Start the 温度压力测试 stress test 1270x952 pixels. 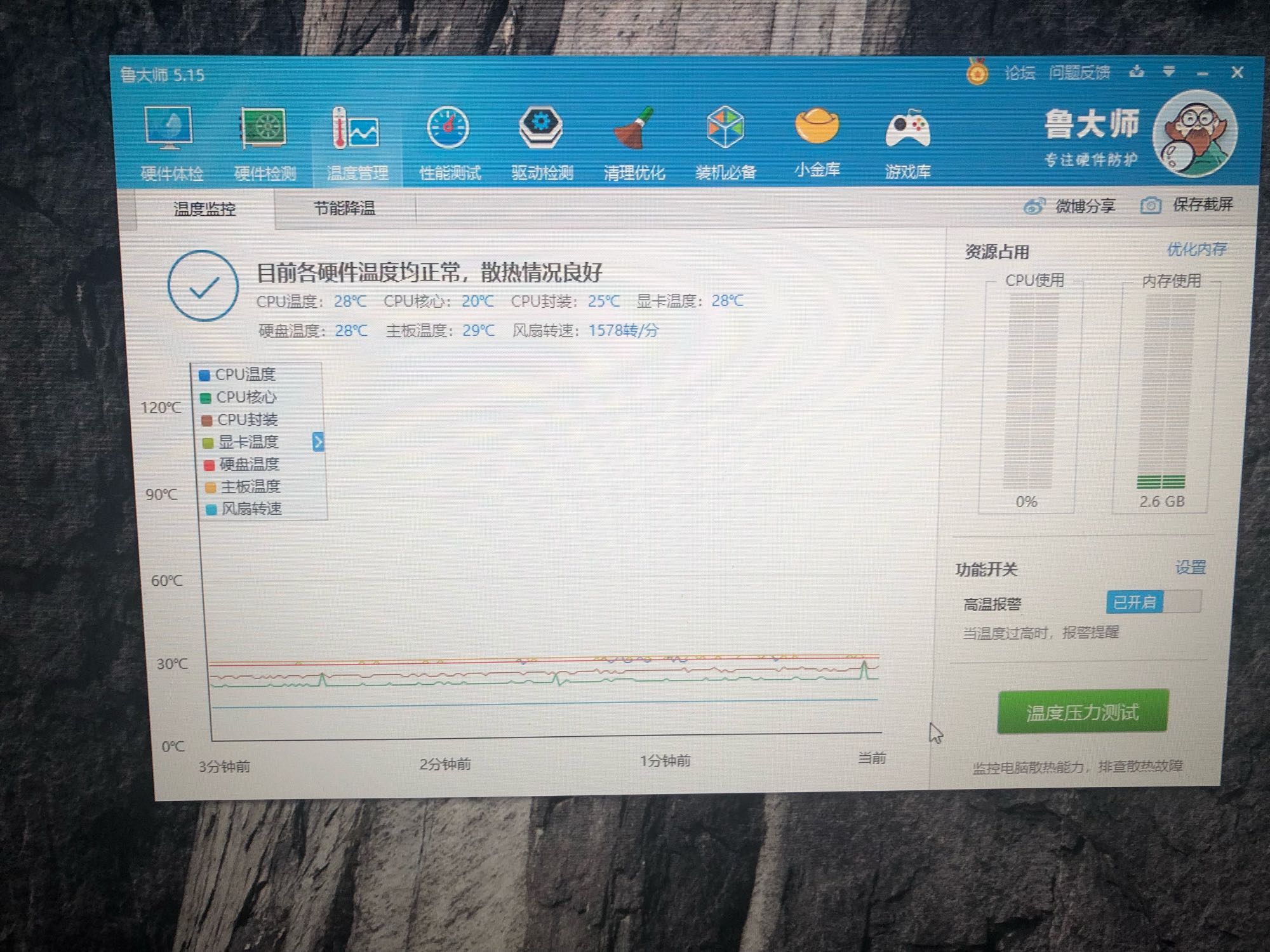point(1083,712)
